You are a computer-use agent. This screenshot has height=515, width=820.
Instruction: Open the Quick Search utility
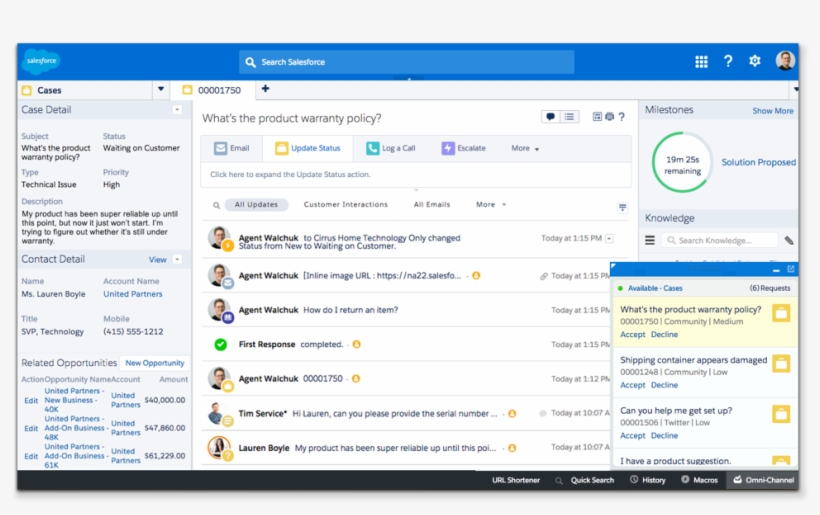pyautogui.click(x=585, y=480)
